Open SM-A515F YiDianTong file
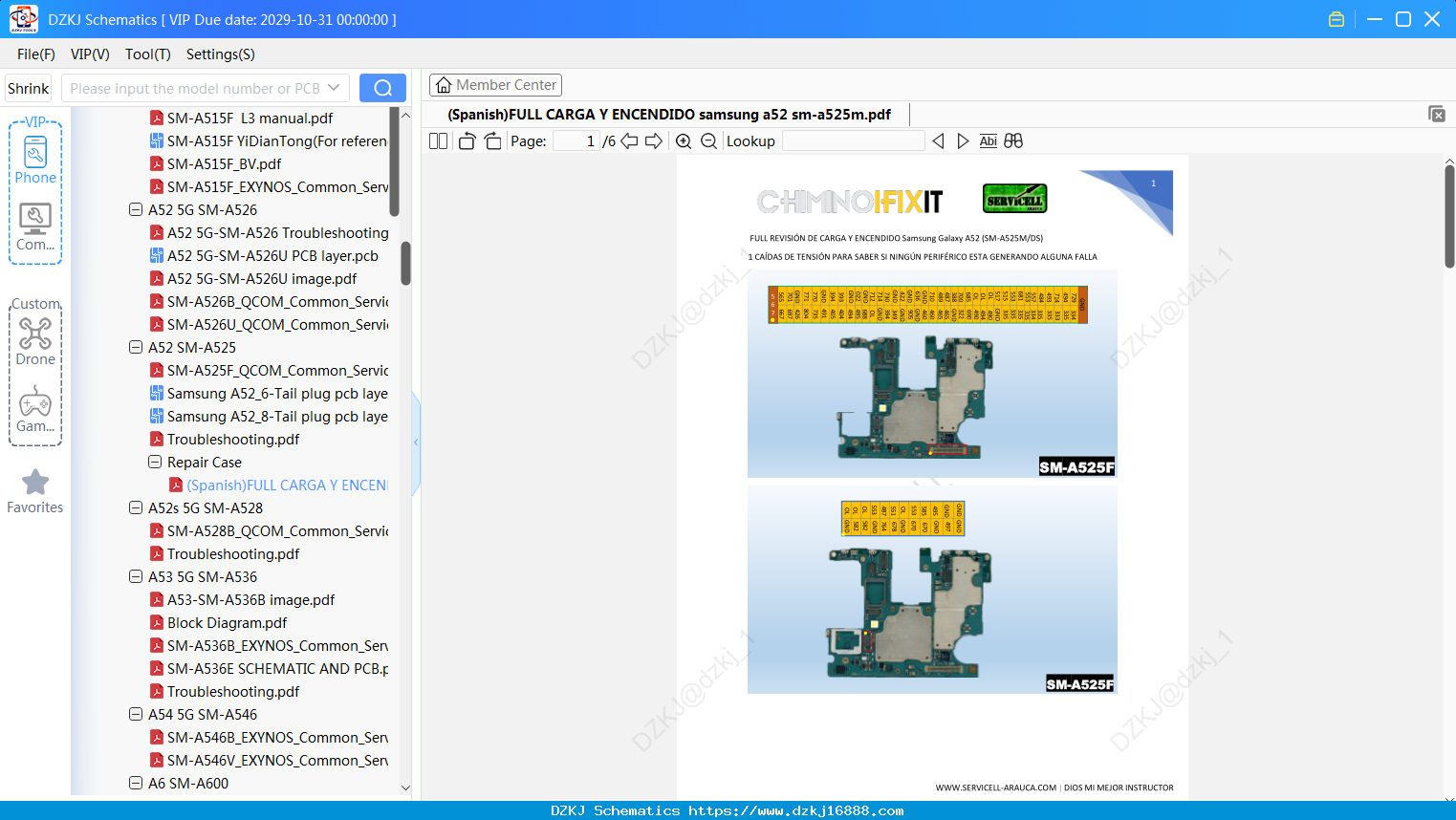Viewport: 1456px width, 820px height. [269, 140]
